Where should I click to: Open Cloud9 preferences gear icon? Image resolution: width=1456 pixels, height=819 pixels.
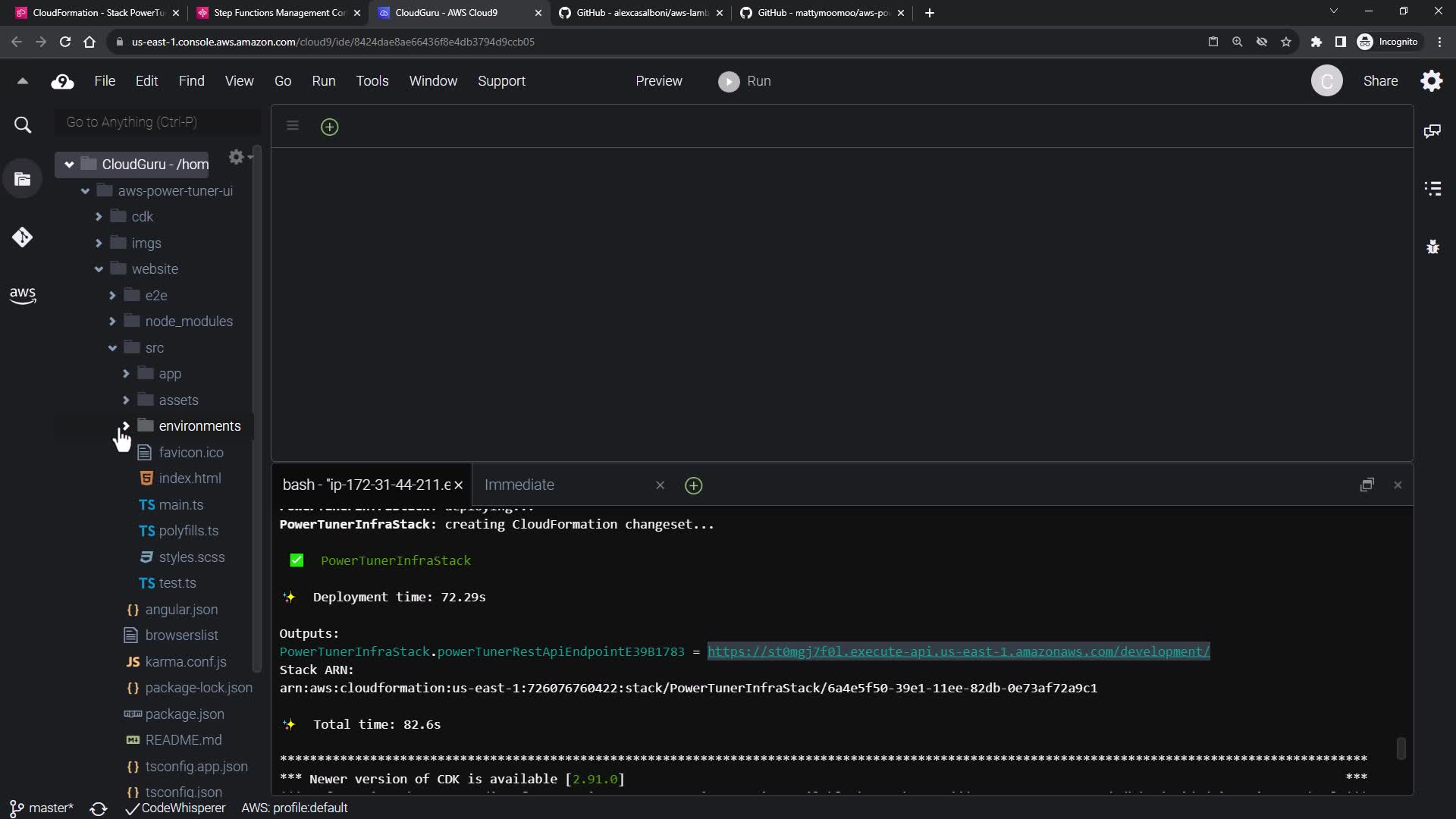[x=1431, y=81]
